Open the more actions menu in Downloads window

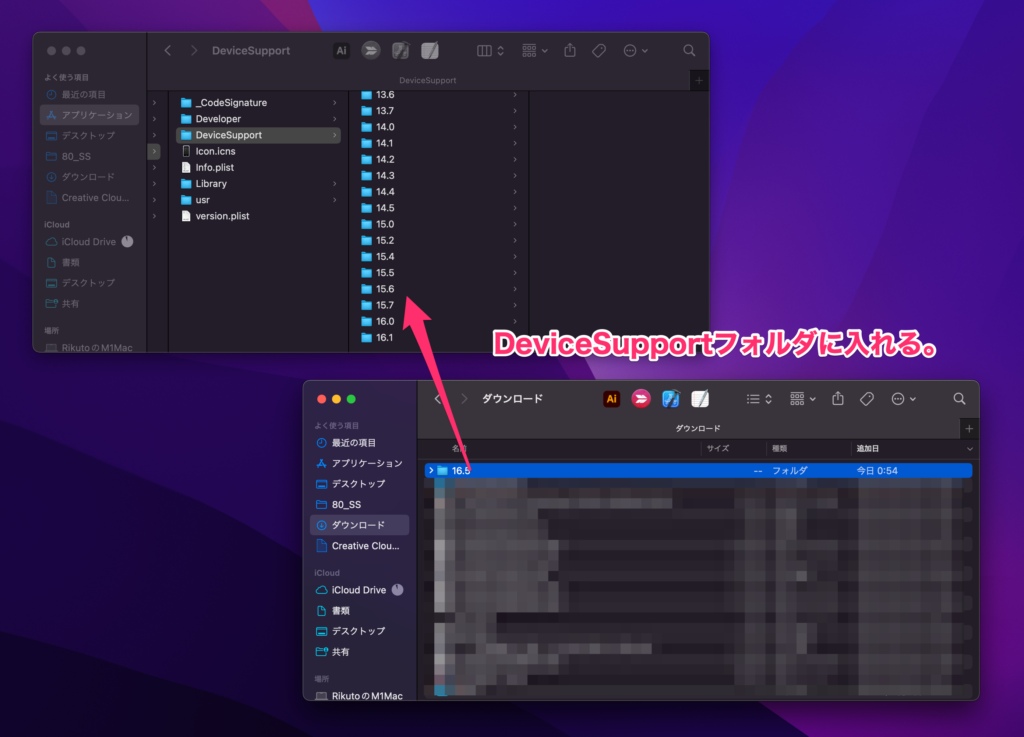pyautogui.click(x=904, y=399)
